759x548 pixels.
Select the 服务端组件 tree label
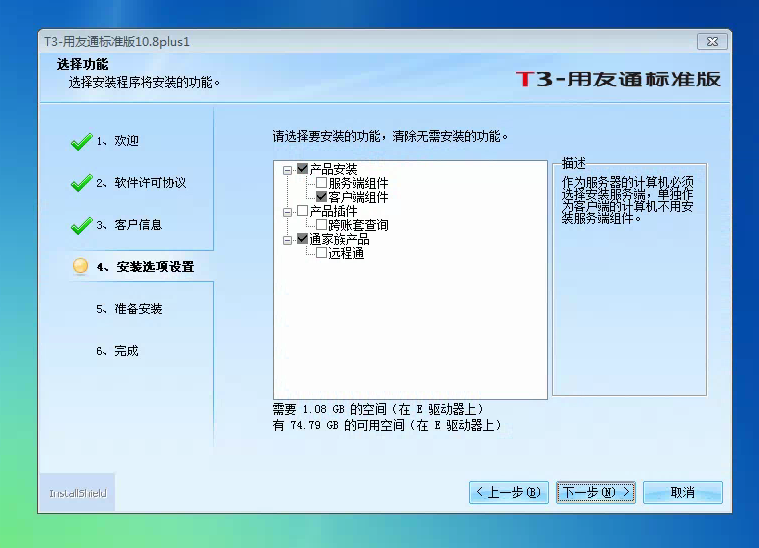[358, 183]
